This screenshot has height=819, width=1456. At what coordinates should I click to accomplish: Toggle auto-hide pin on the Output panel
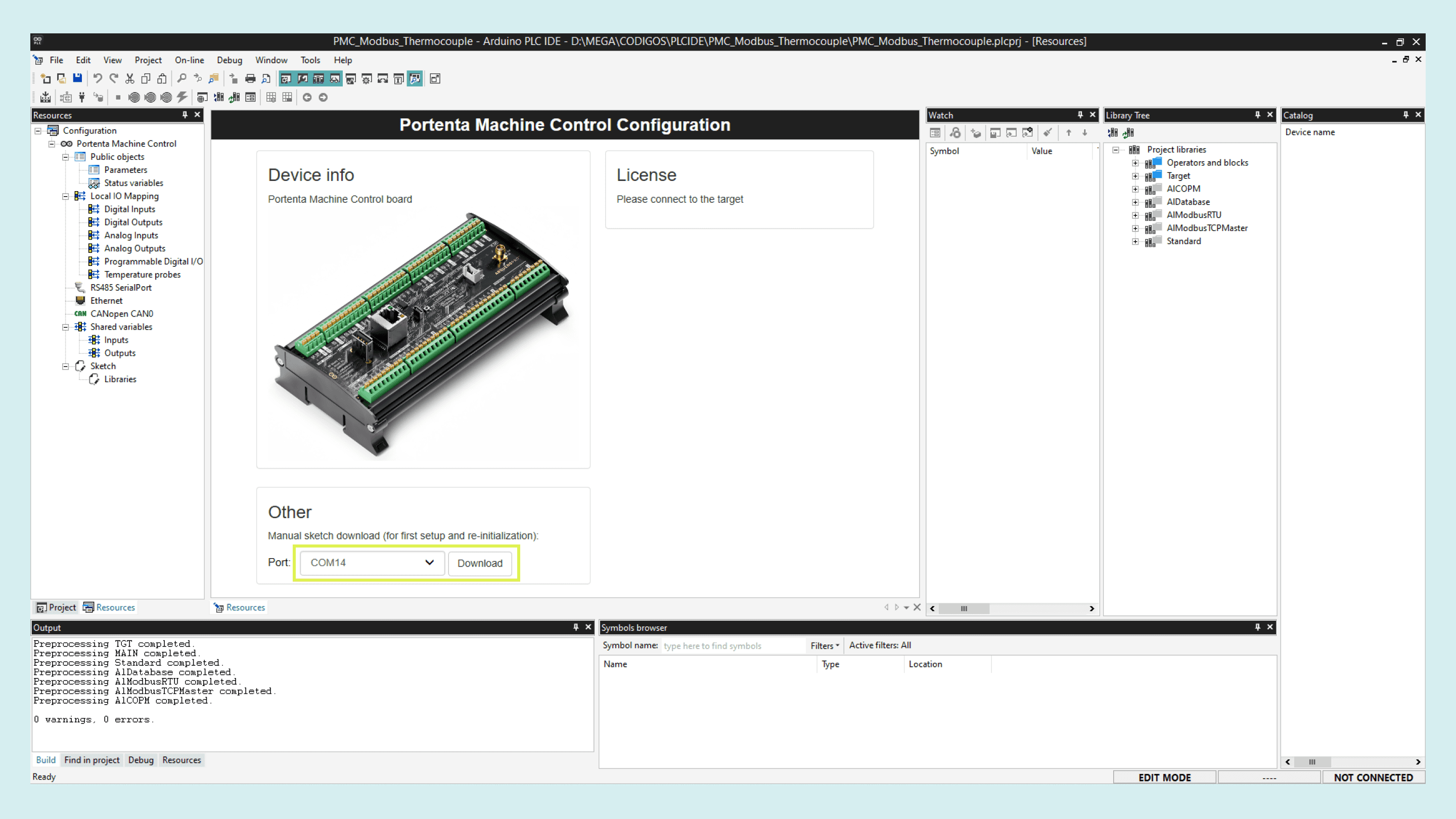coord(576,627)
